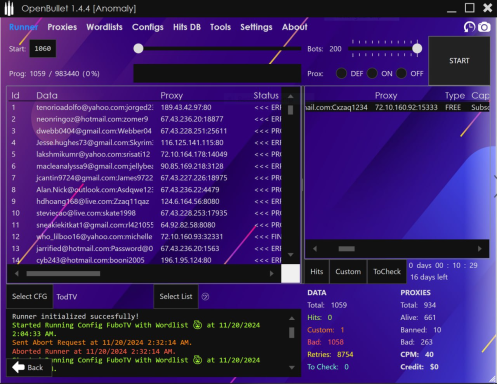Select the ON proxy mode radio button
Screen dimensions: 497x384
coord(372,73)
